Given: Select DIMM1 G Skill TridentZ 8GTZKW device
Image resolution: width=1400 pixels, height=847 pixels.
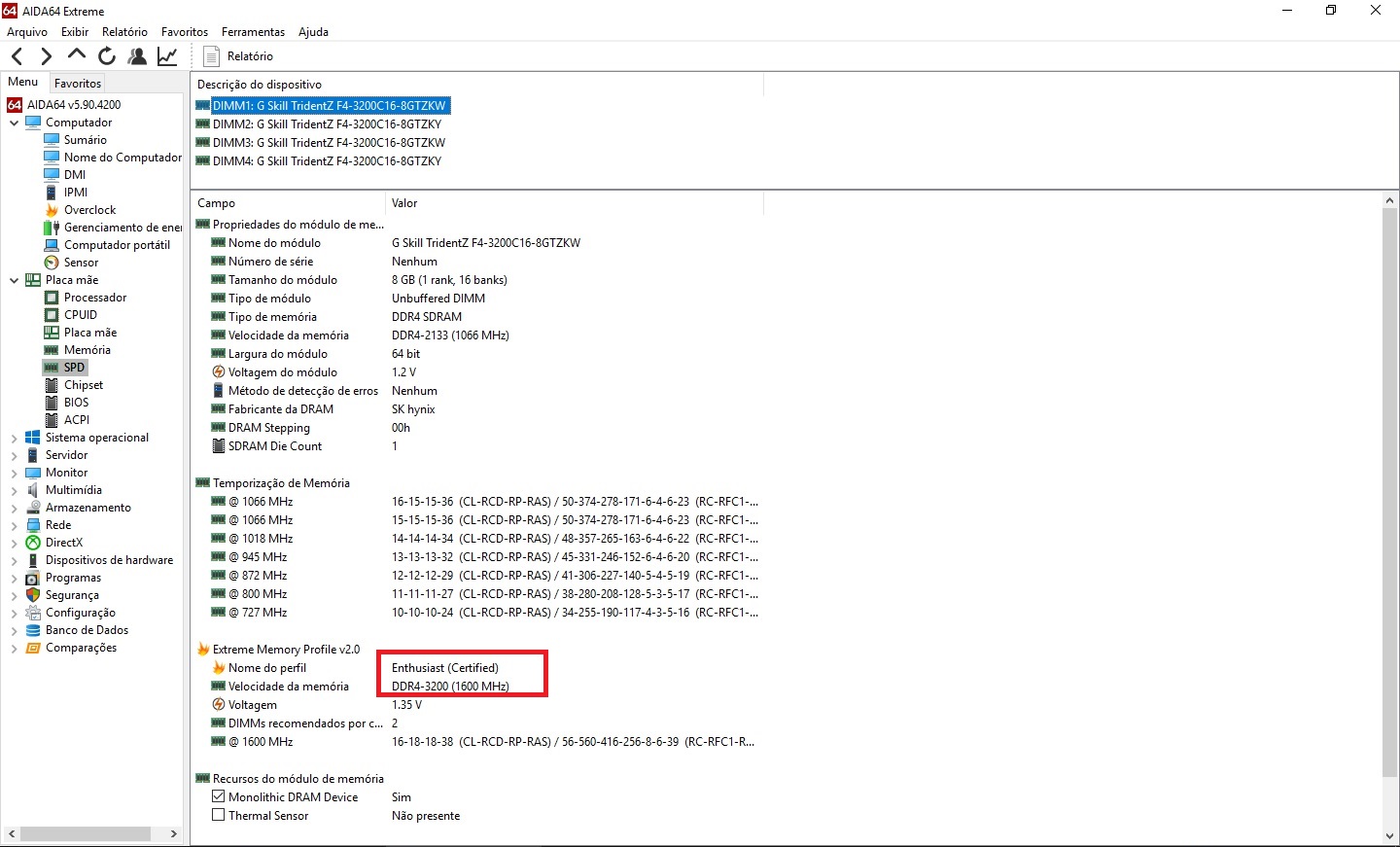Looking at the screenshot, I should click(x=330, y=106).
